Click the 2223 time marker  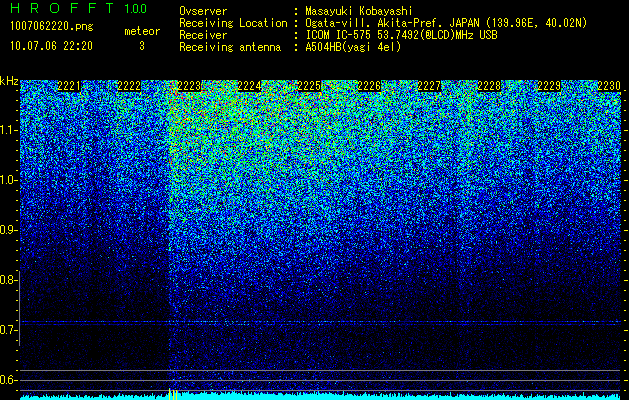[x=189, y=86]
